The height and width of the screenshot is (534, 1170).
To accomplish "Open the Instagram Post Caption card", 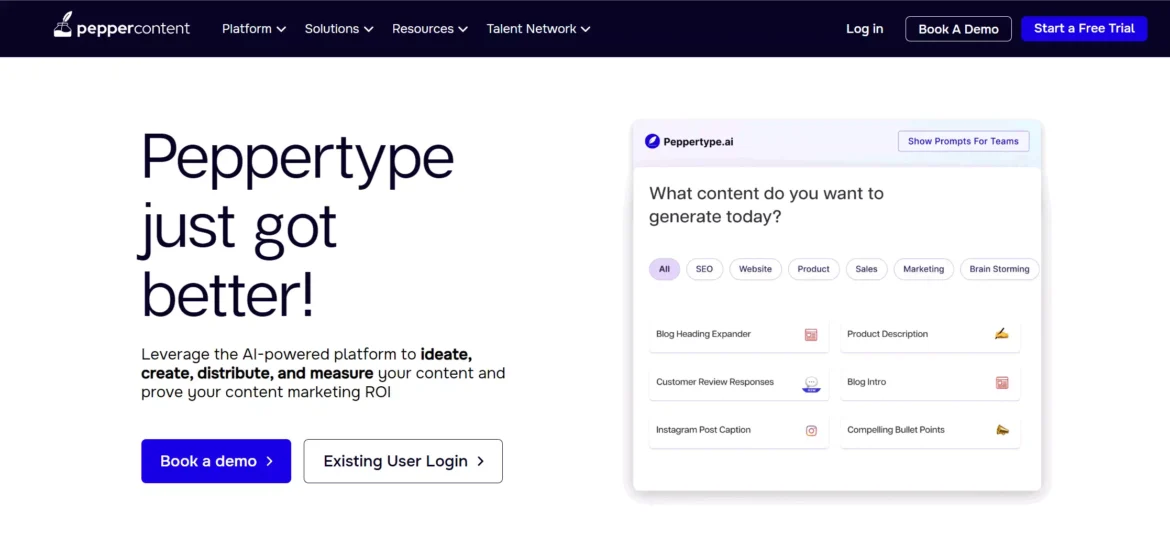I will (739, 430).
